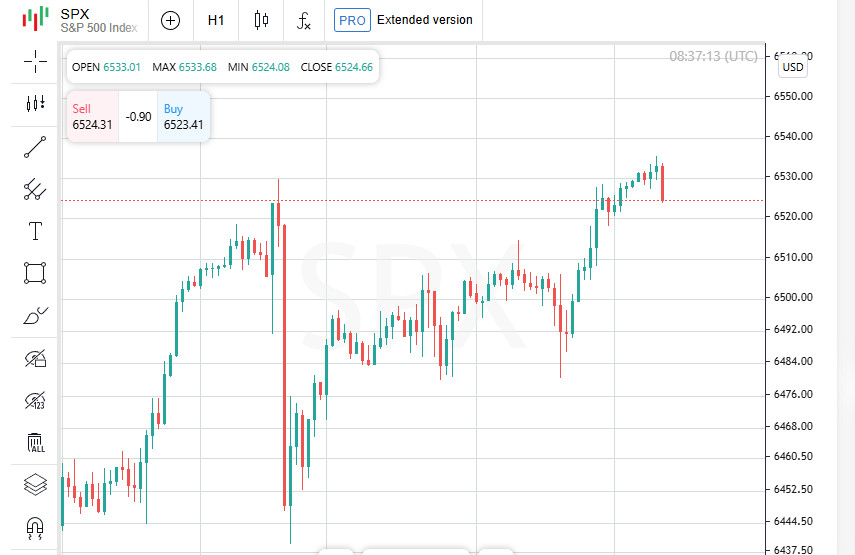Select the Text annotation tool
Screen dimensions: 855x555
coord(35,232)
